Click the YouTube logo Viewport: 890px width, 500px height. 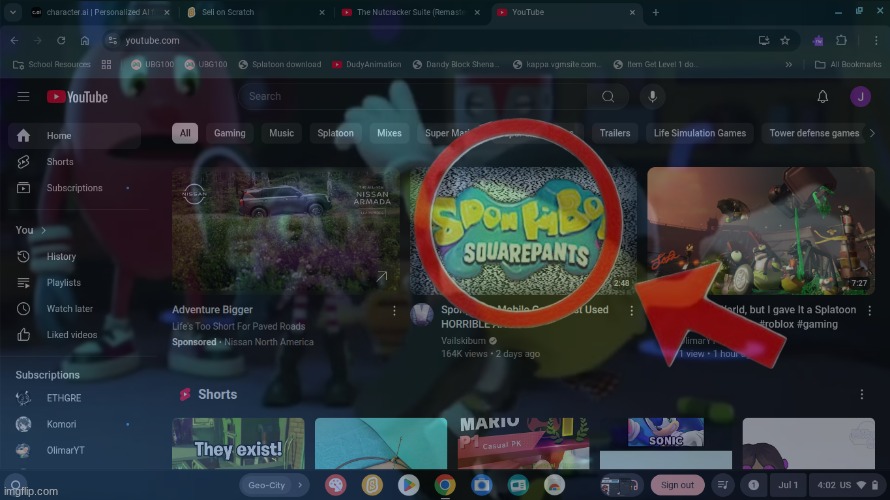[x=77, y=97]
